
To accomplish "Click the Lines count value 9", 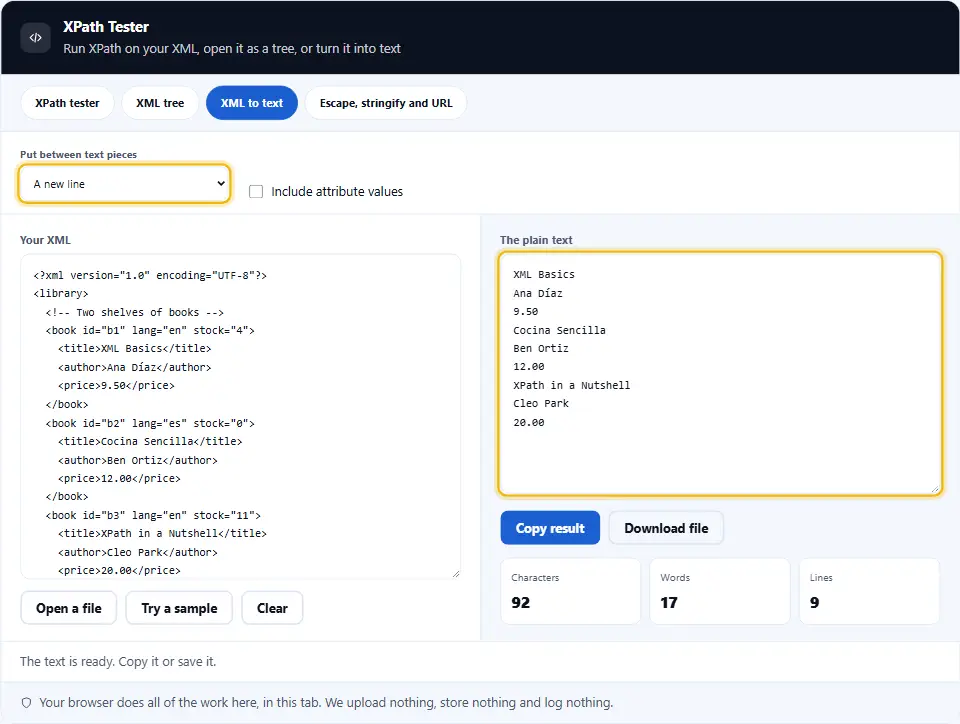I will (814, 603).
